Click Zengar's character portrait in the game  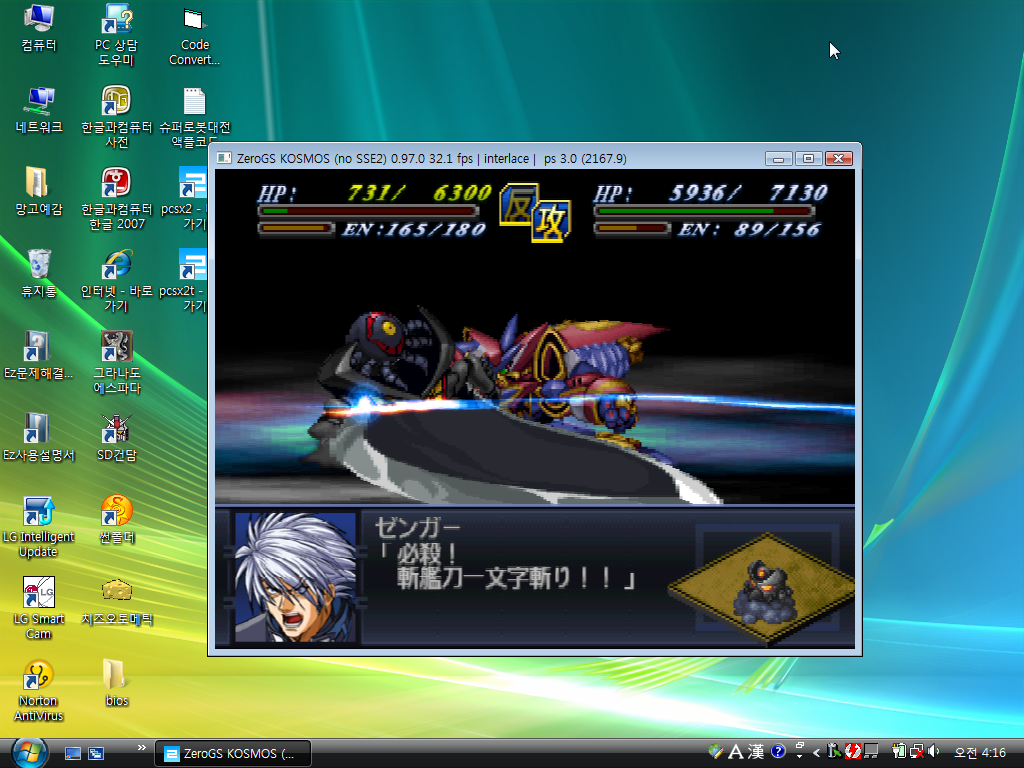click(x=296, y=577)
